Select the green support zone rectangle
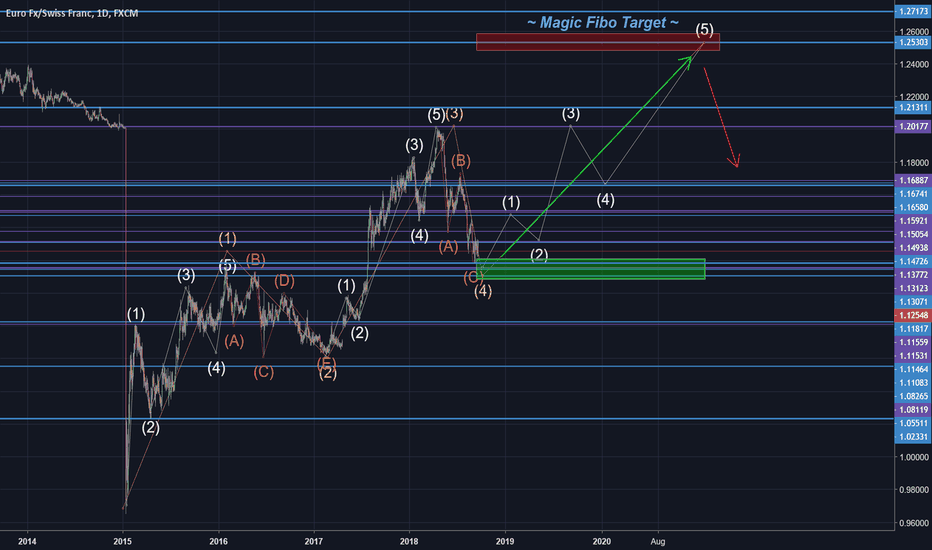This screenshot has width=932, height=550. 591,269
